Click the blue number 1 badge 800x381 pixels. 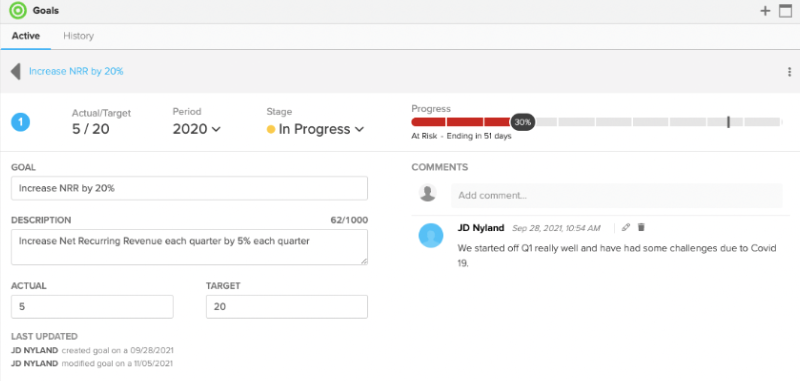tap(20, 122)
